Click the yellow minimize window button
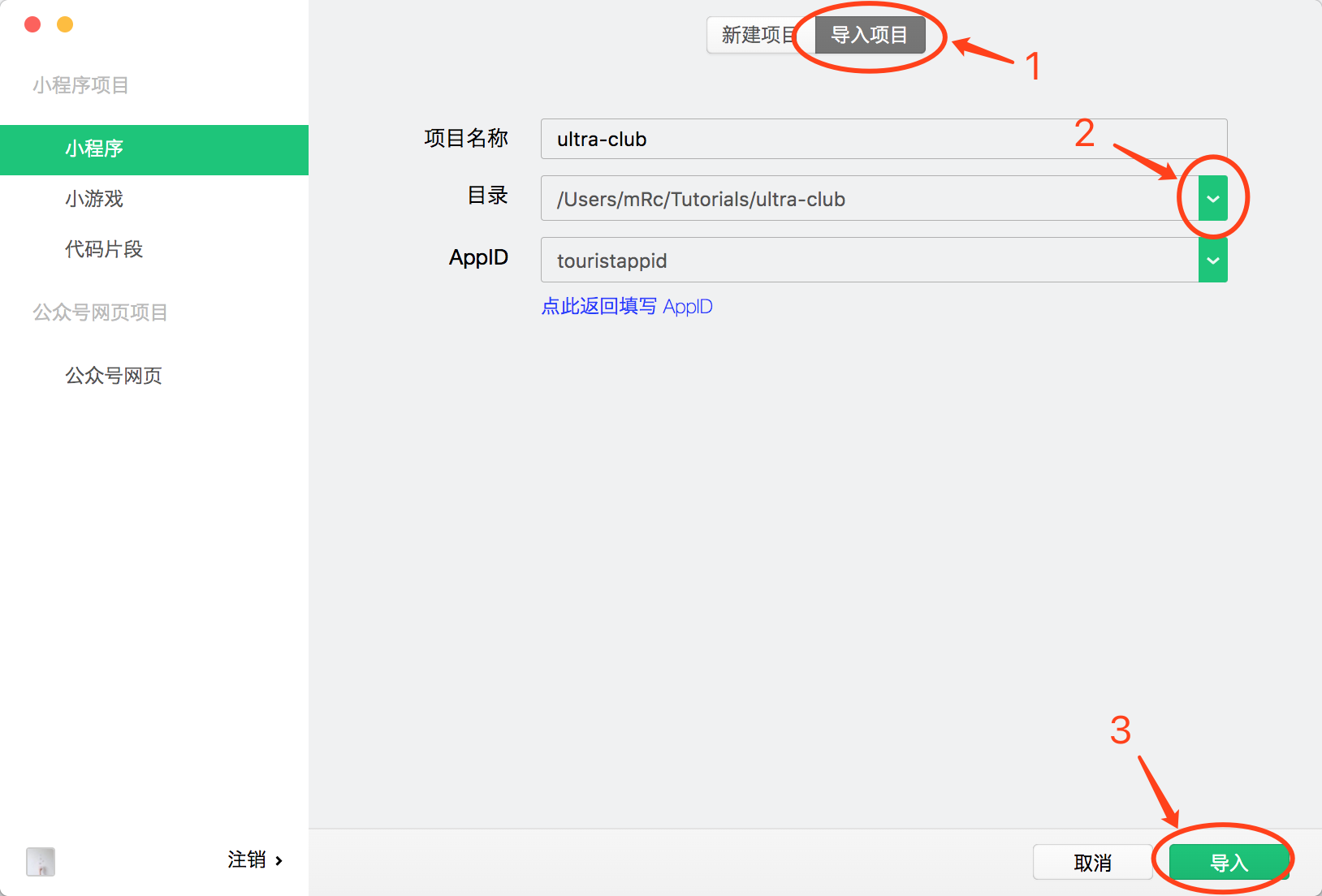1322x896 pixels. click(65, 24)
